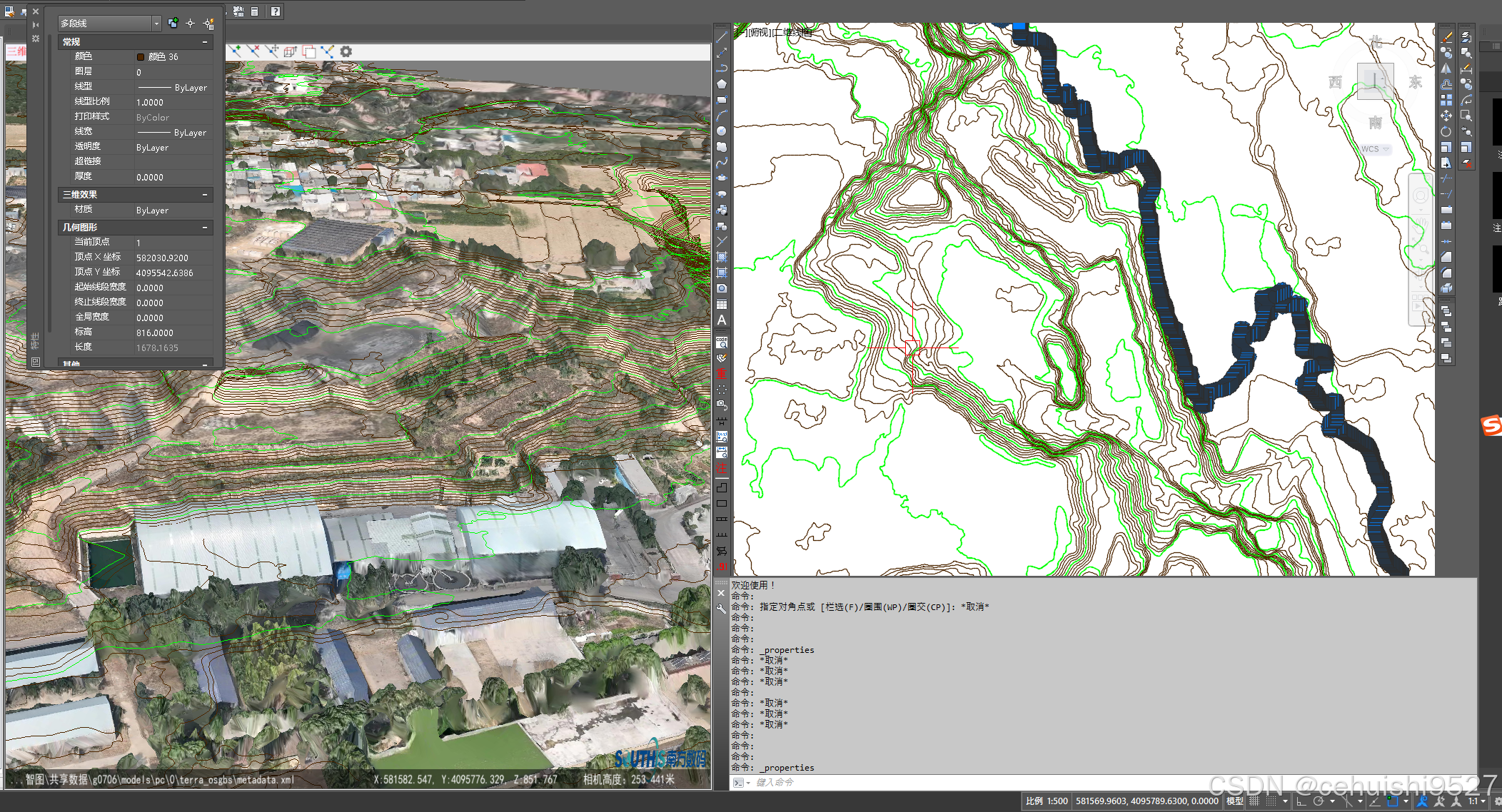Click the select objects crosshair icon
Screen dimensions: 1502x812
[190, 24]
